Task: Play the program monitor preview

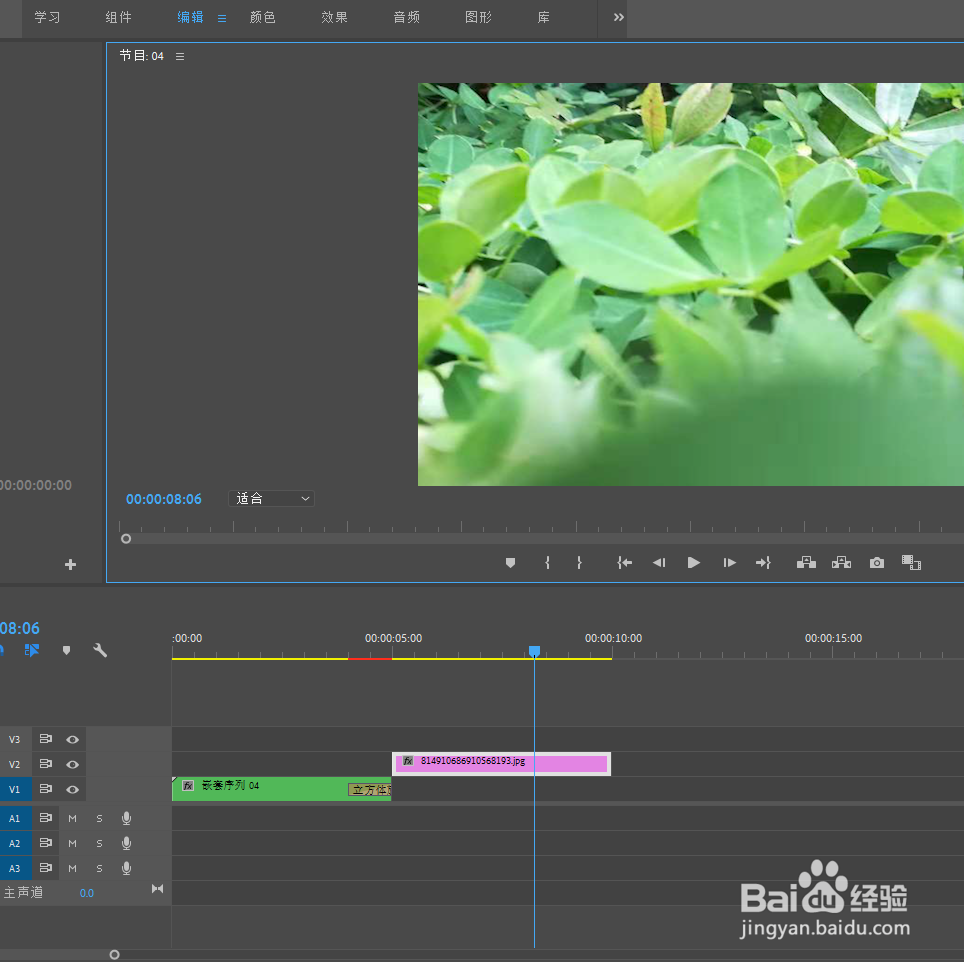Action: (693, 562)
